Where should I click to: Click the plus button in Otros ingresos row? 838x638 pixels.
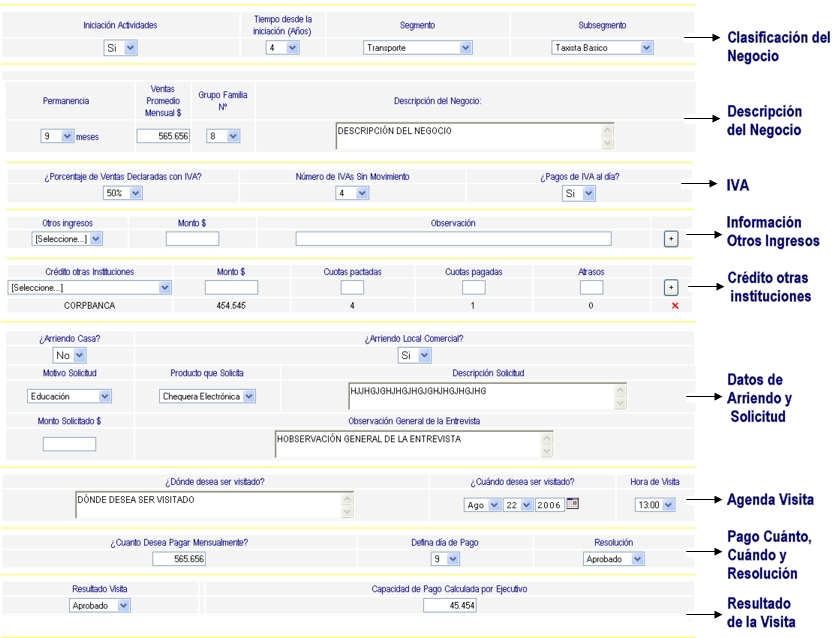pyautogui.click(x=671, y=238)
